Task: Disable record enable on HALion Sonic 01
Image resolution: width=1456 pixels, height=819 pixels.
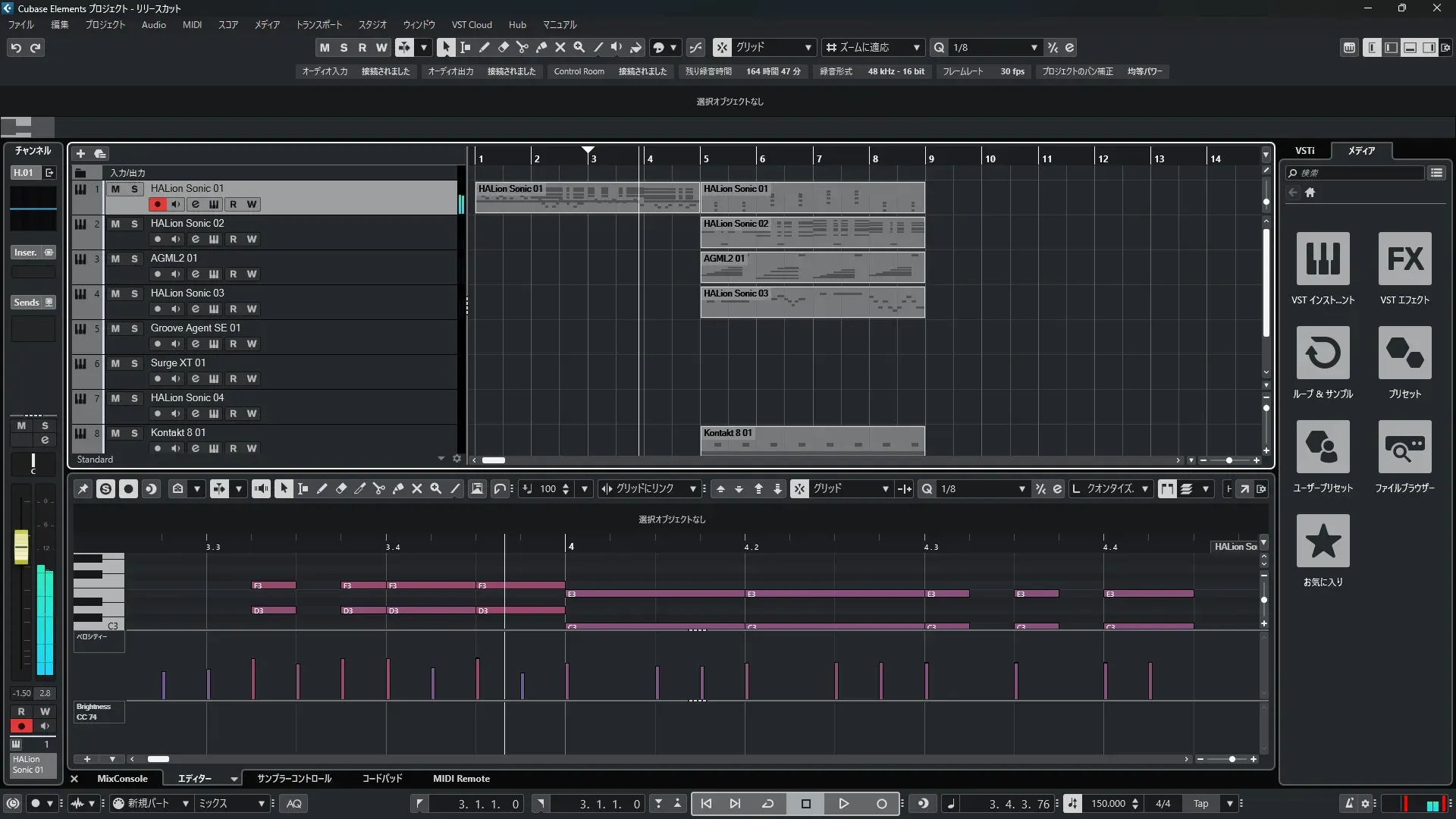Action: tap(157, 204)
